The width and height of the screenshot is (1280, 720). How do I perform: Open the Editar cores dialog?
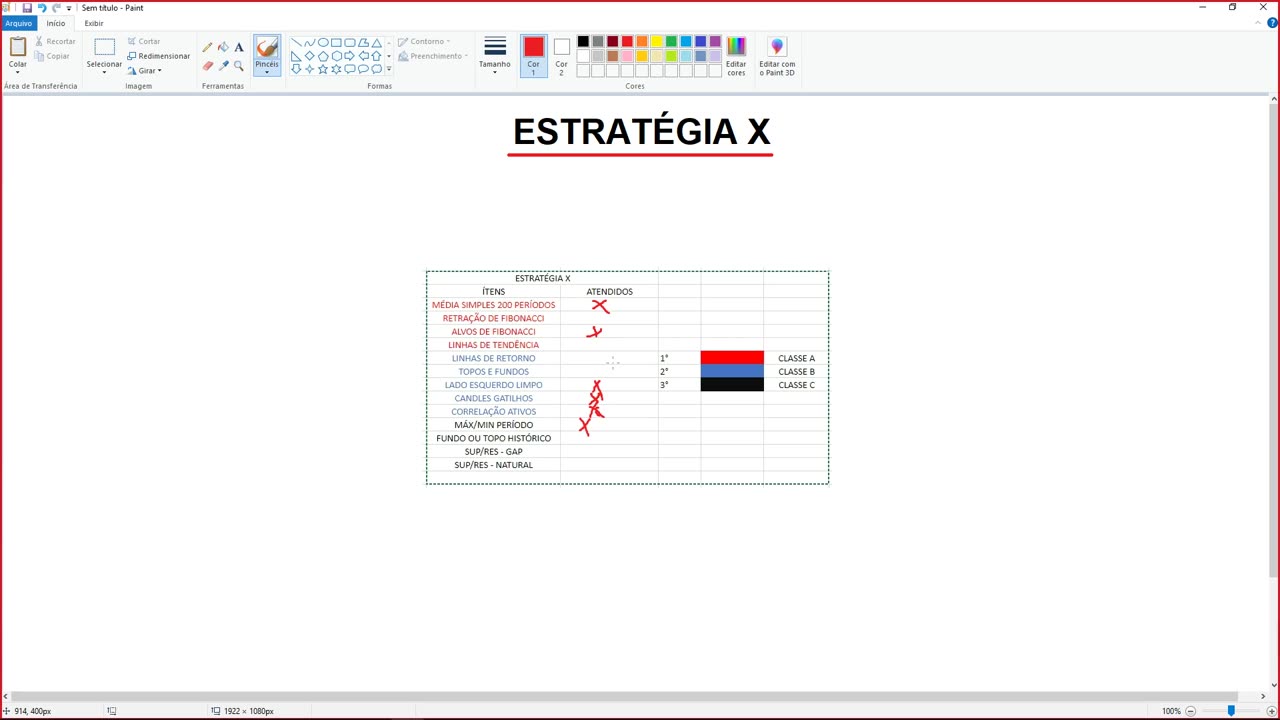pyautogui.click(x=736, y=57)
